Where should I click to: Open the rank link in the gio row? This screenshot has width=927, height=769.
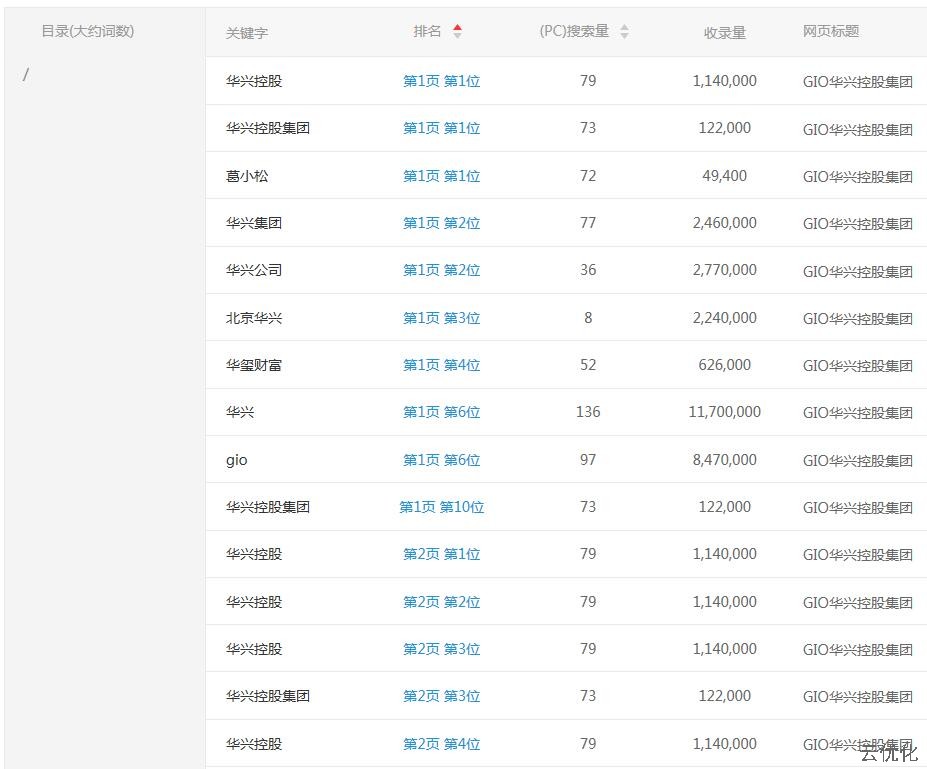442,460
